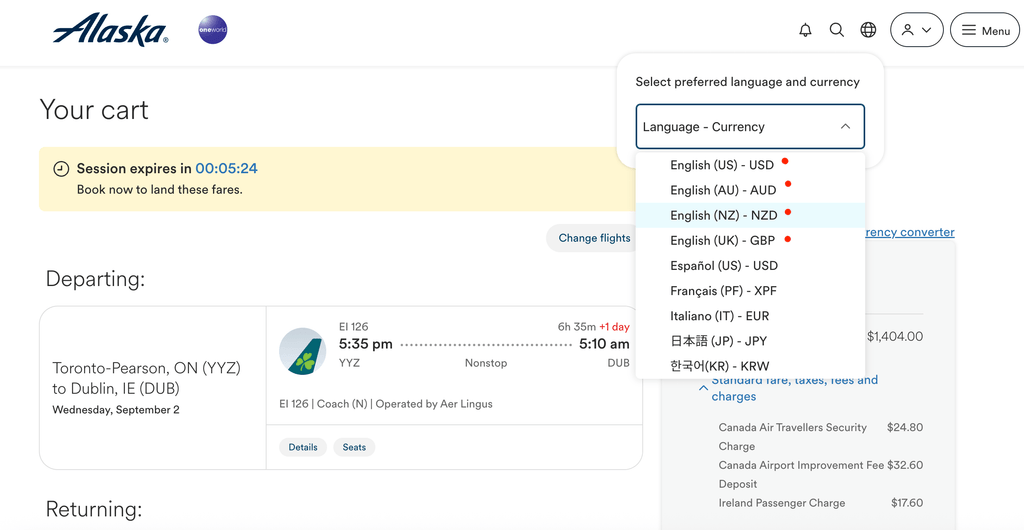Click the Alaska Airlines logo
The height and width of the screenshot is (530, 1024).
pos(110,29)
